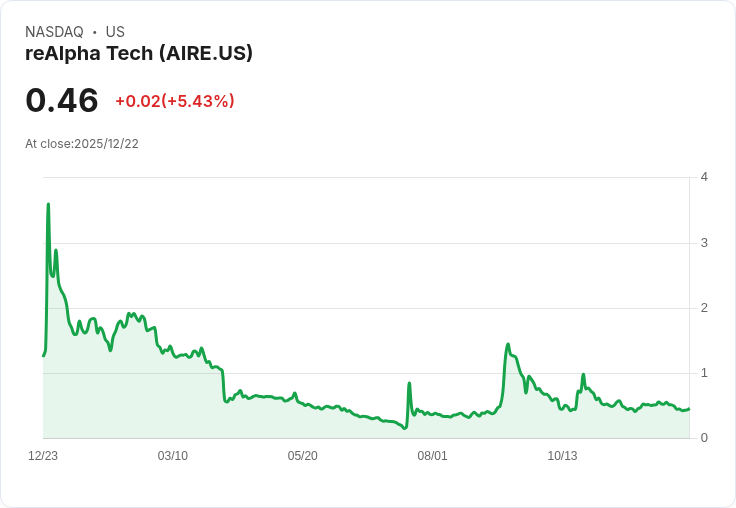Select the 10/13 date on x-axis
The height and width of the screenshot is (508, 736).
(x=563, y=456)
